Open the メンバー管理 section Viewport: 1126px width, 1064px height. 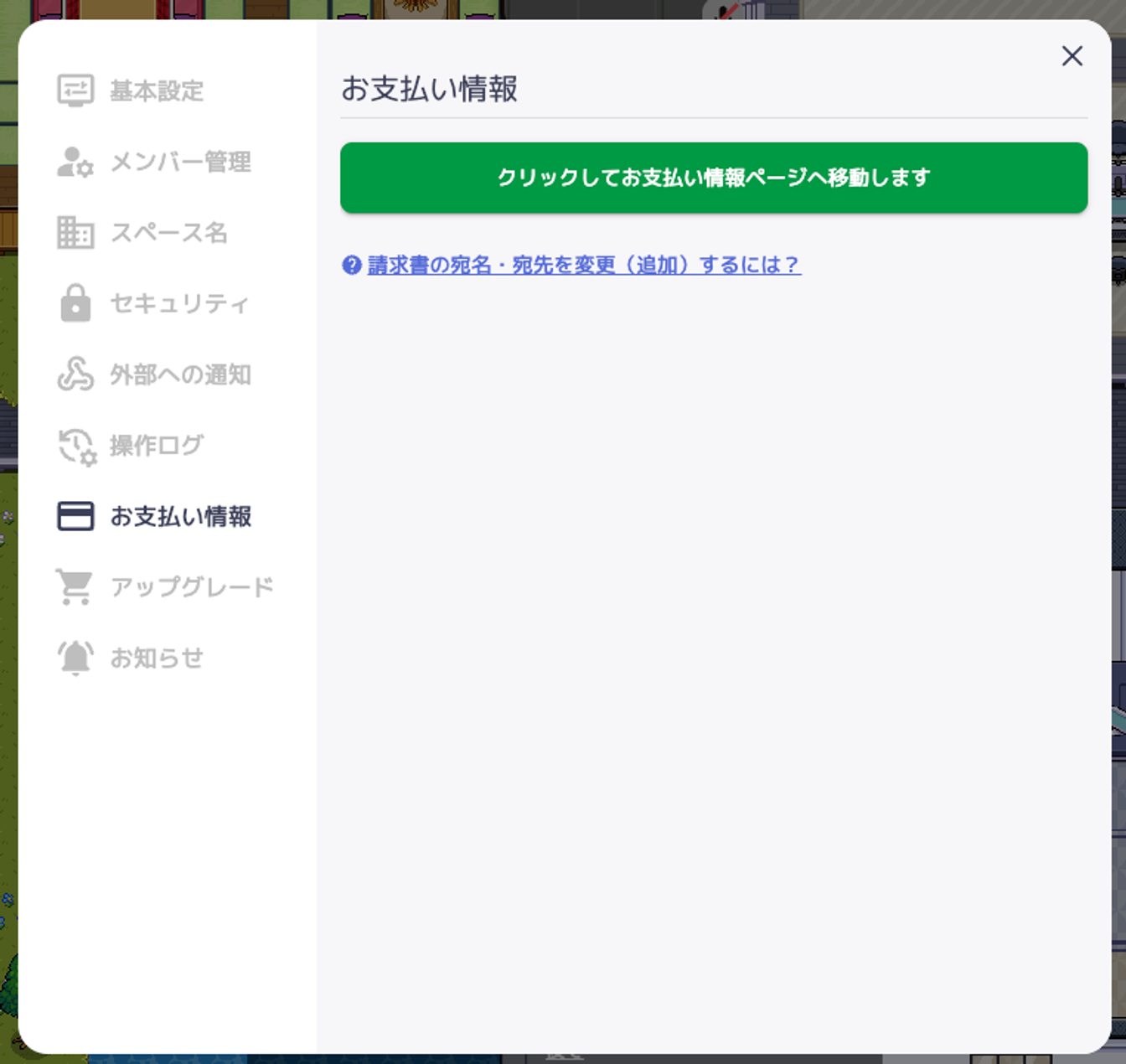(x=181, y=162)
